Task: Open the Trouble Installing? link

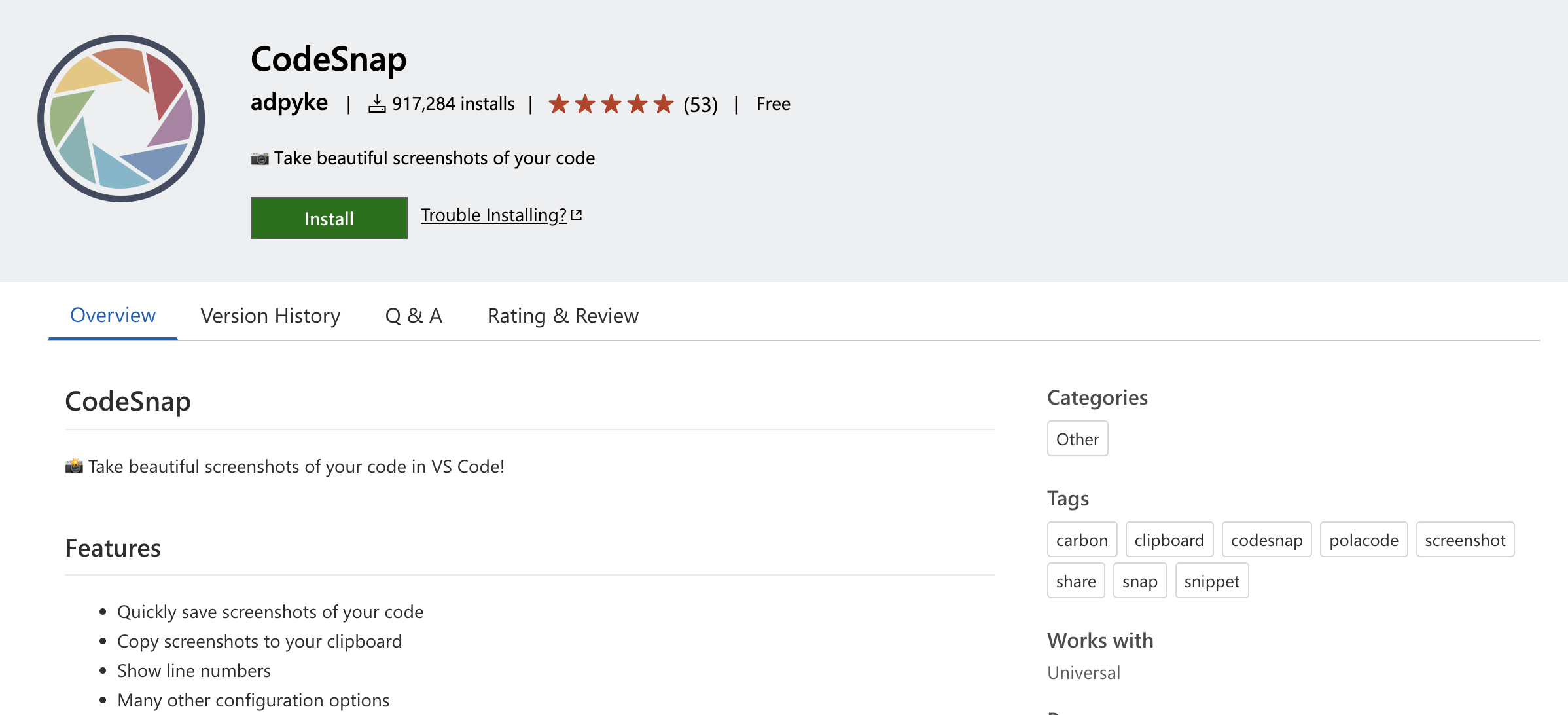Action: 493,215
